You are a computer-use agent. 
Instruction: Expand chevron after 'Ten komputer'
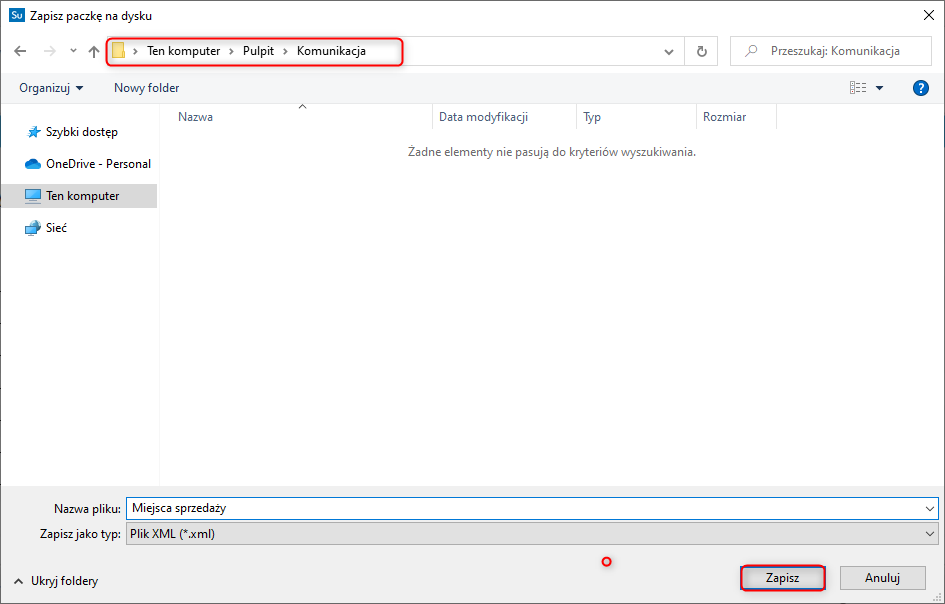pyautogui.click(x=231, y=51)
